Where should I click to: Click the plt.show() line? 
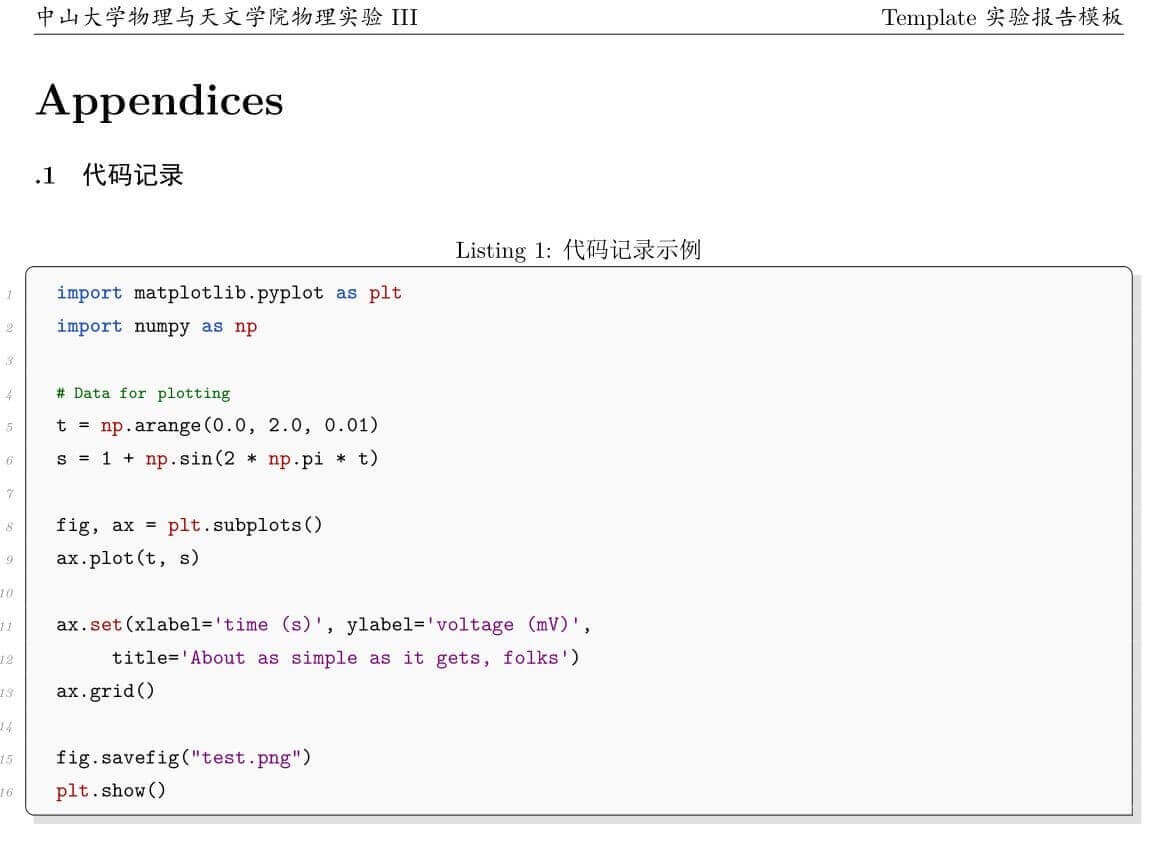point(111,791)
